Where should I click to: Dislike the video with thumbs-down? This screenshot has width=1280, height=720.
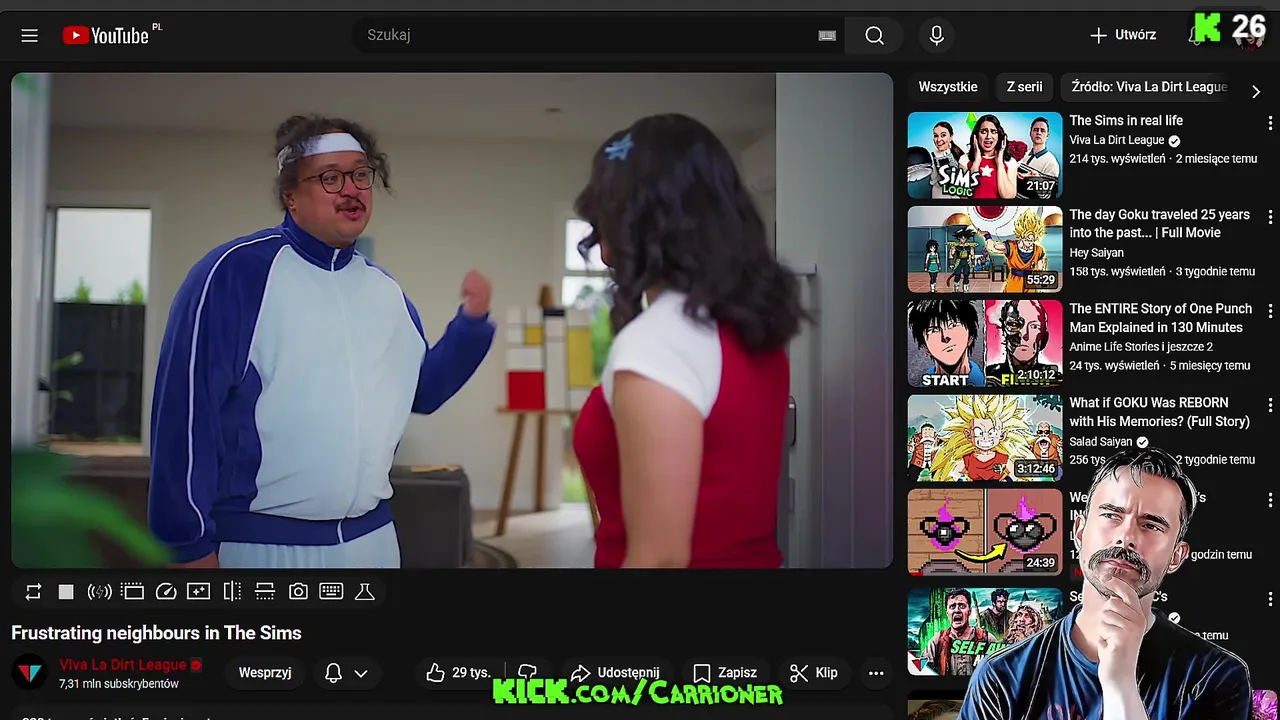[528, 673]
